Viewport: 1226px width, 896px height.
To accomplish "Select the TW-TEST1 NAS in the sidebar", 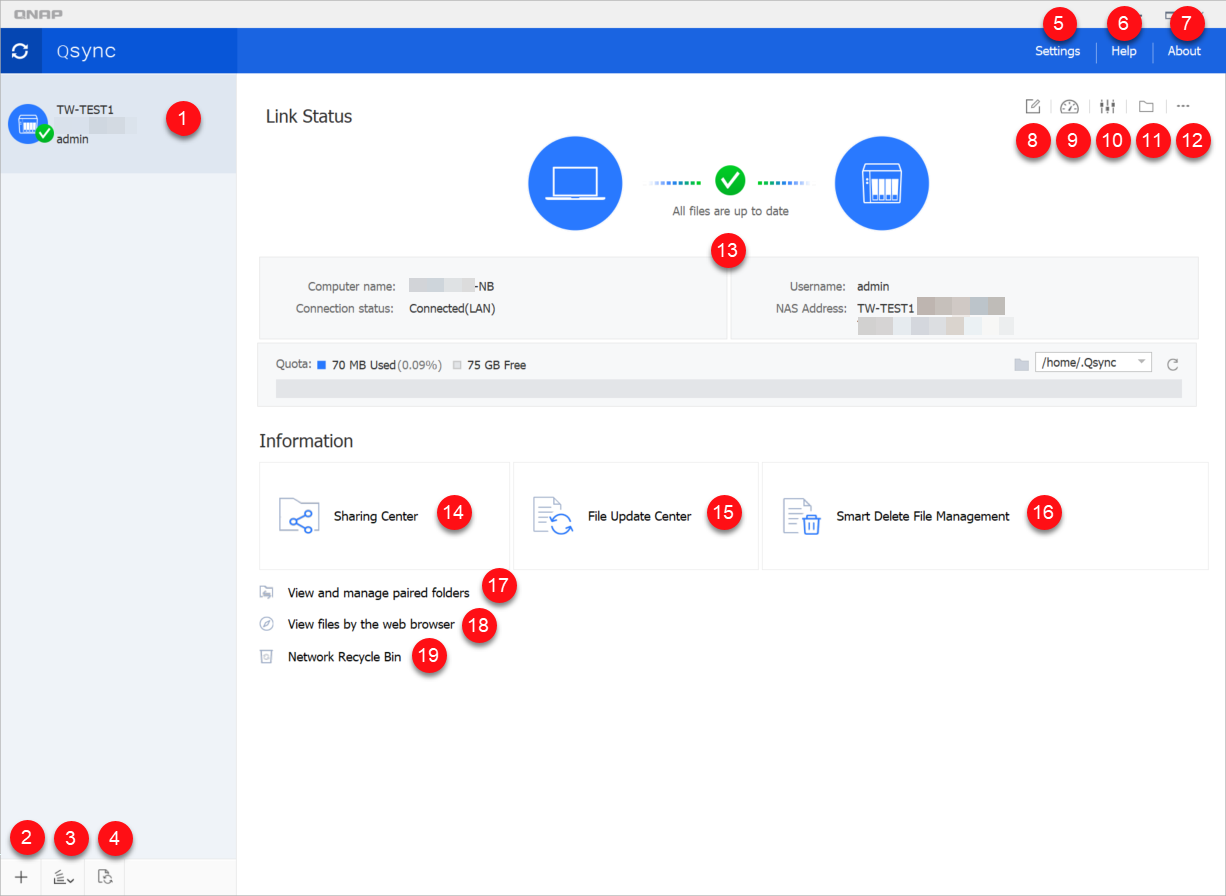I will (118, 124).
